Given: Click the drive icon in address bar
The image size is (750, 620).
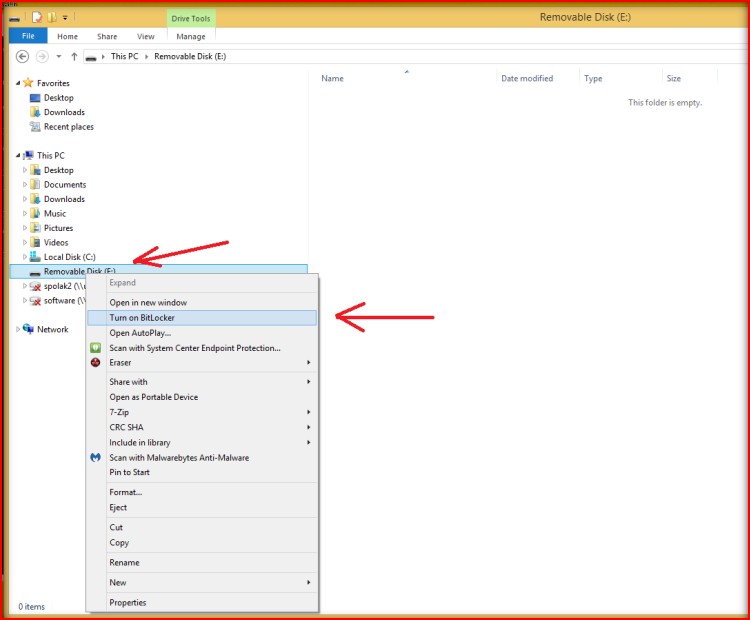Looking at the screenshot, I should tap(90, 57).
